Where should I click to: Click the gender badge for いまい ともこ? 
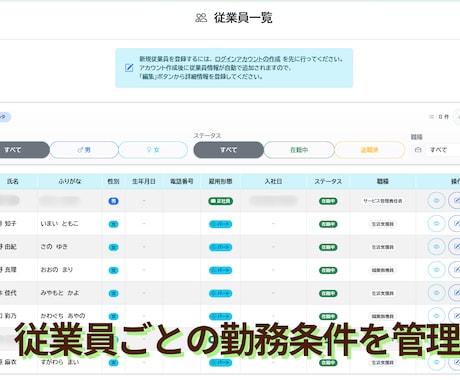(114, 224)
